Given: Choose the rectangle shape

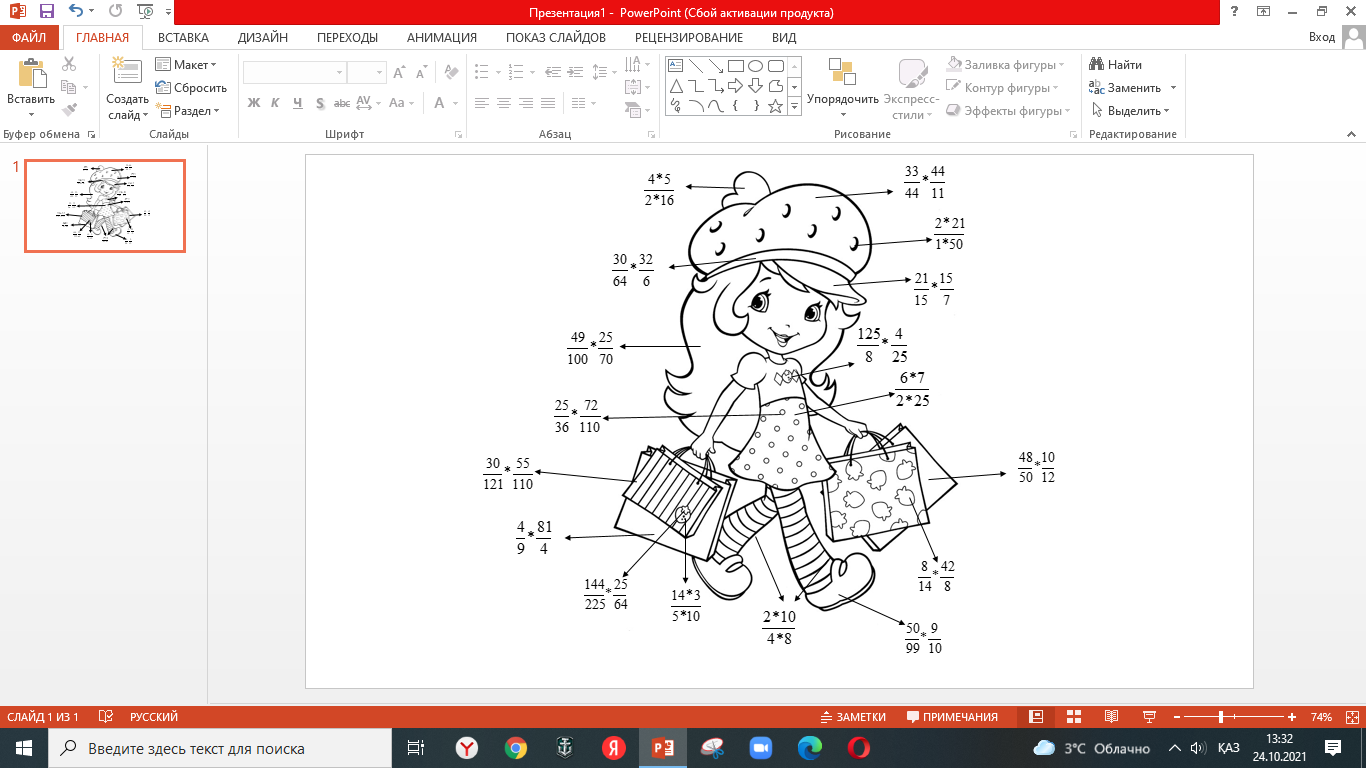Looking at the screenshot, I should point(736,67).
